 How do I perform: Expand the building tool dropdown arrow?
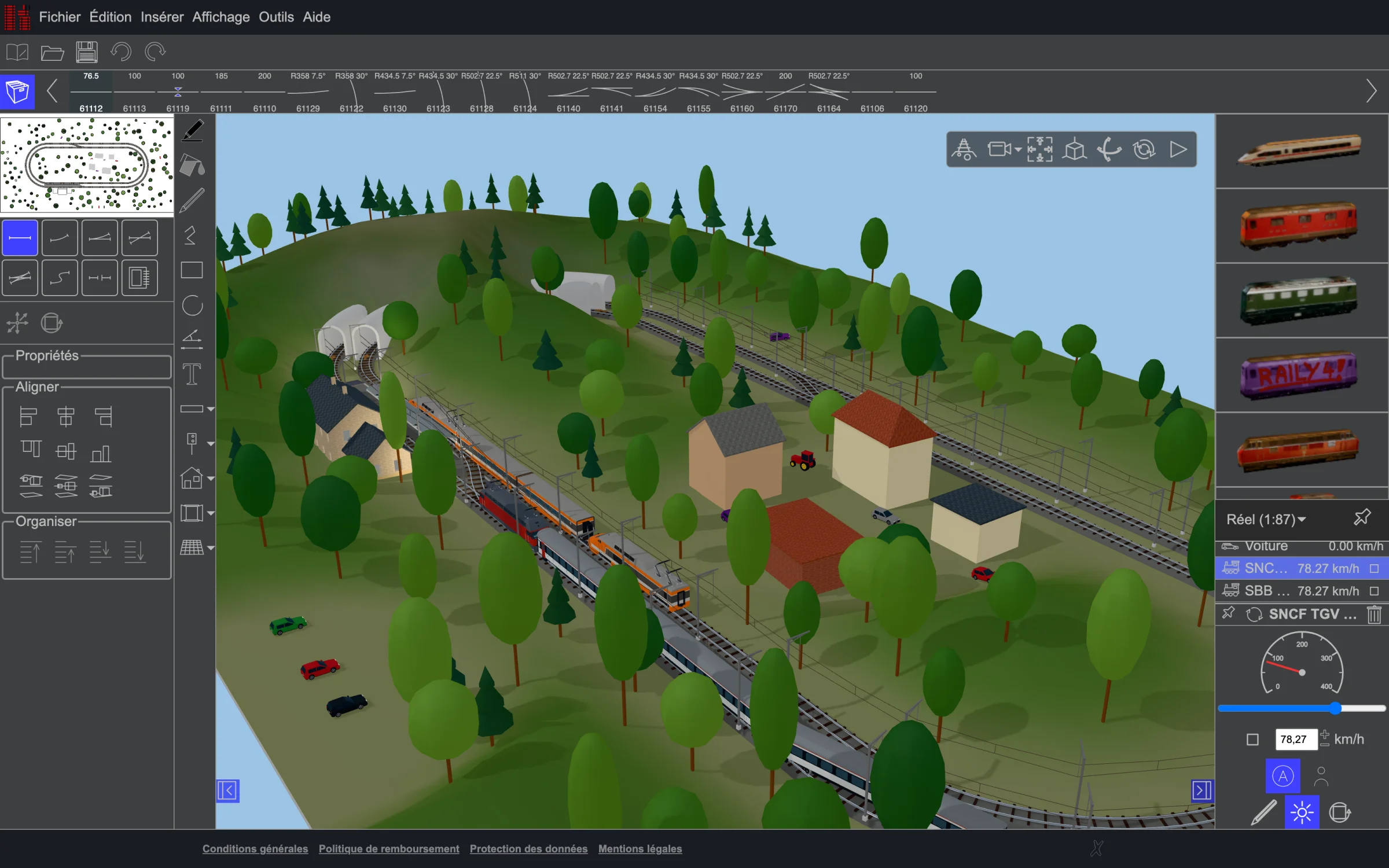[211, 479]
